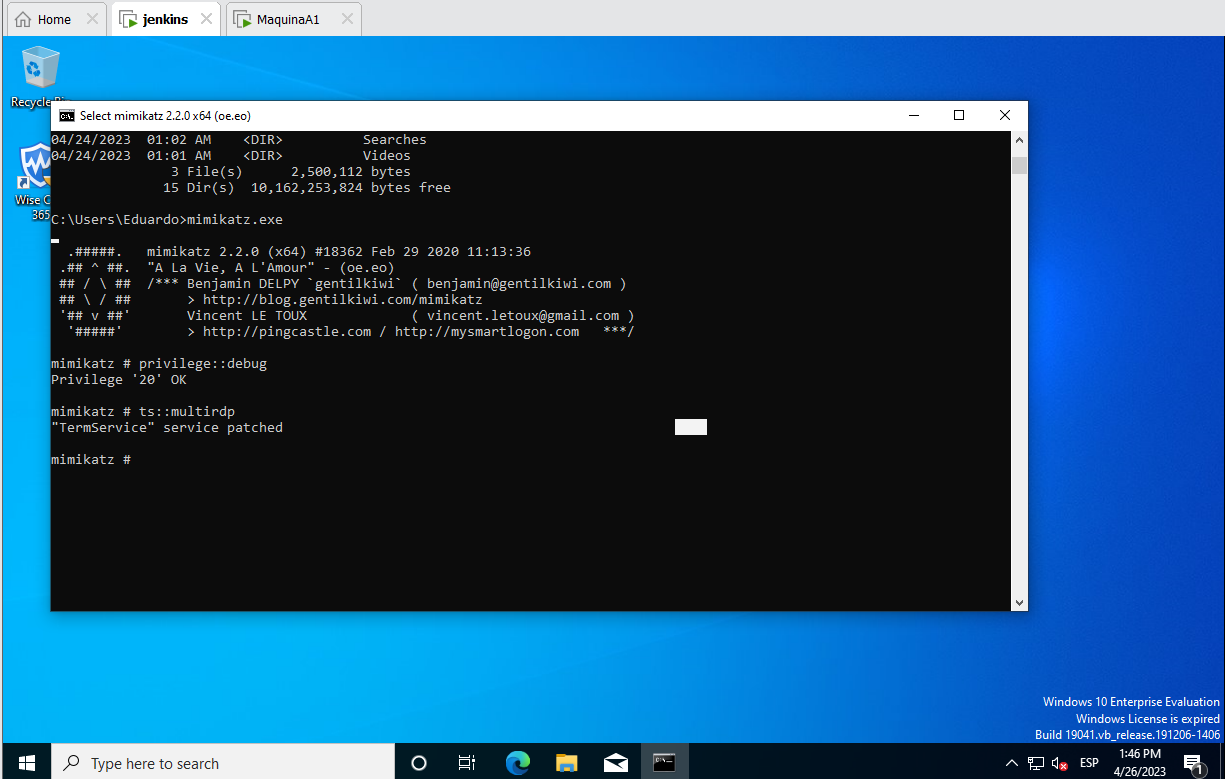Click the last empty 'mimikatz #' prompt
Screen dimensions: 1225x779
coord(91,460)
